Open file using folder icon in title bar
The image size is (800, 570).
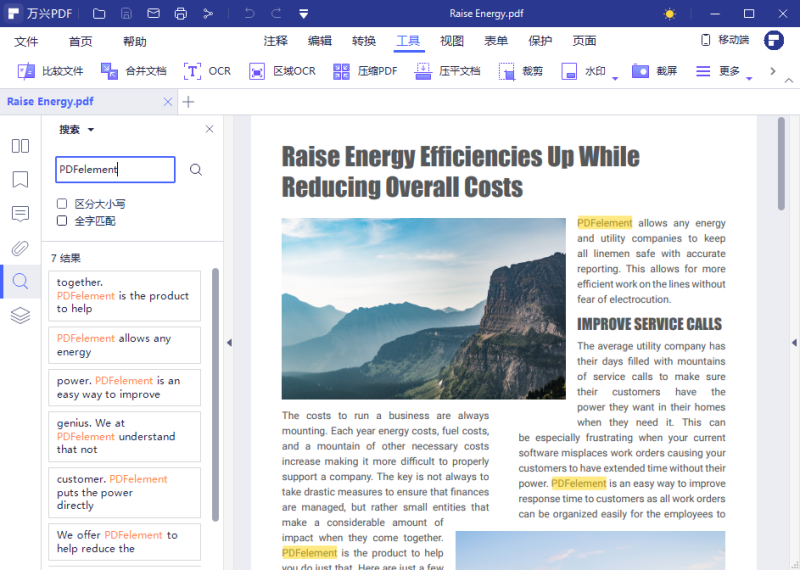[x=99, y=14]
